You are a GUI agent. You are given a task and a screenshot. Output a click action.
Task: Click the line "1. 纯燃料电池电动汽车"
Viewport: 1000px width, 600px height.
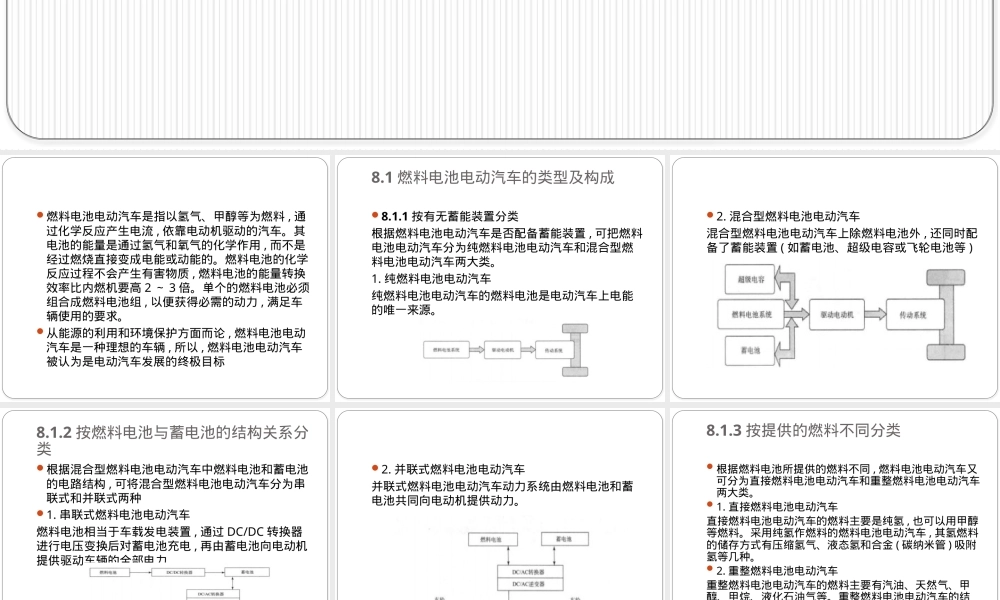point(431,279)
